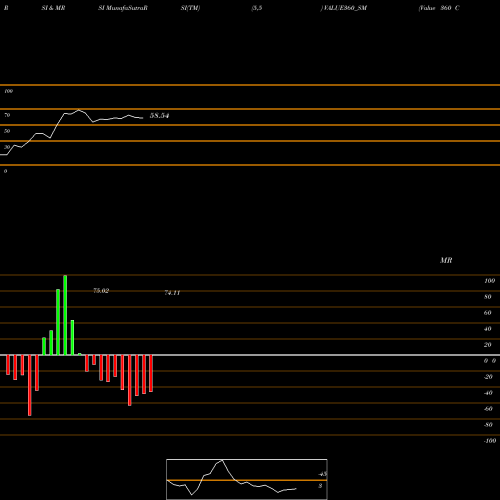Click the SI & MR header label

click(53, 8)
